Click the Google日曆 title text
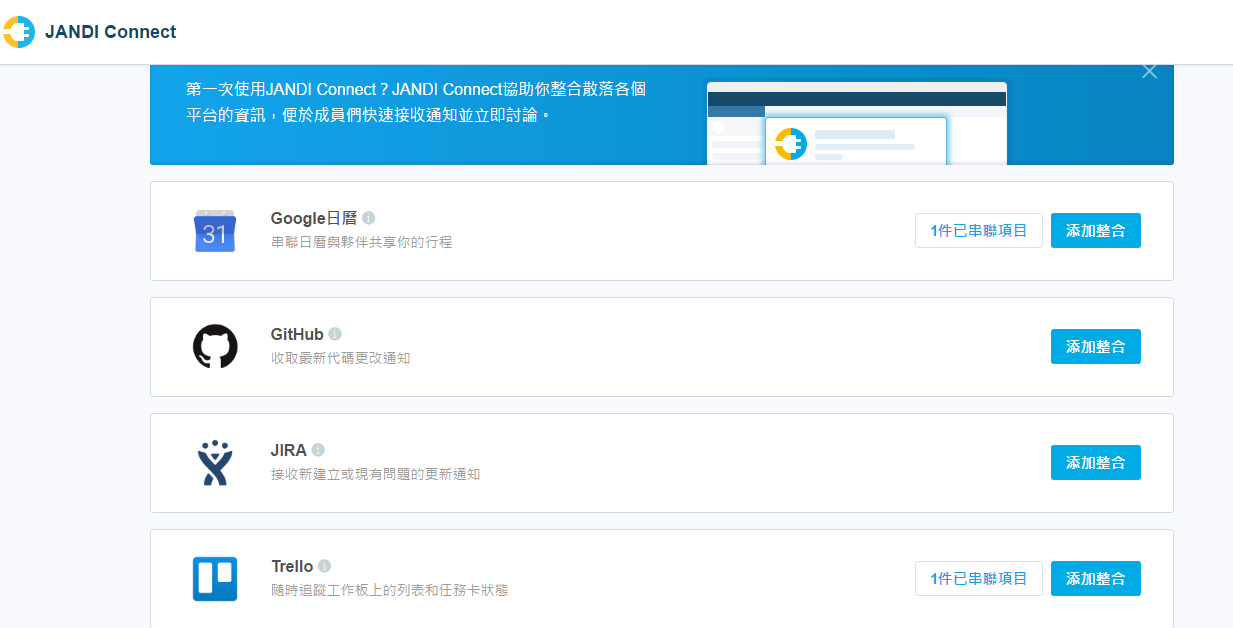The height and width of the screenshot is (628, 1233). 314,218
